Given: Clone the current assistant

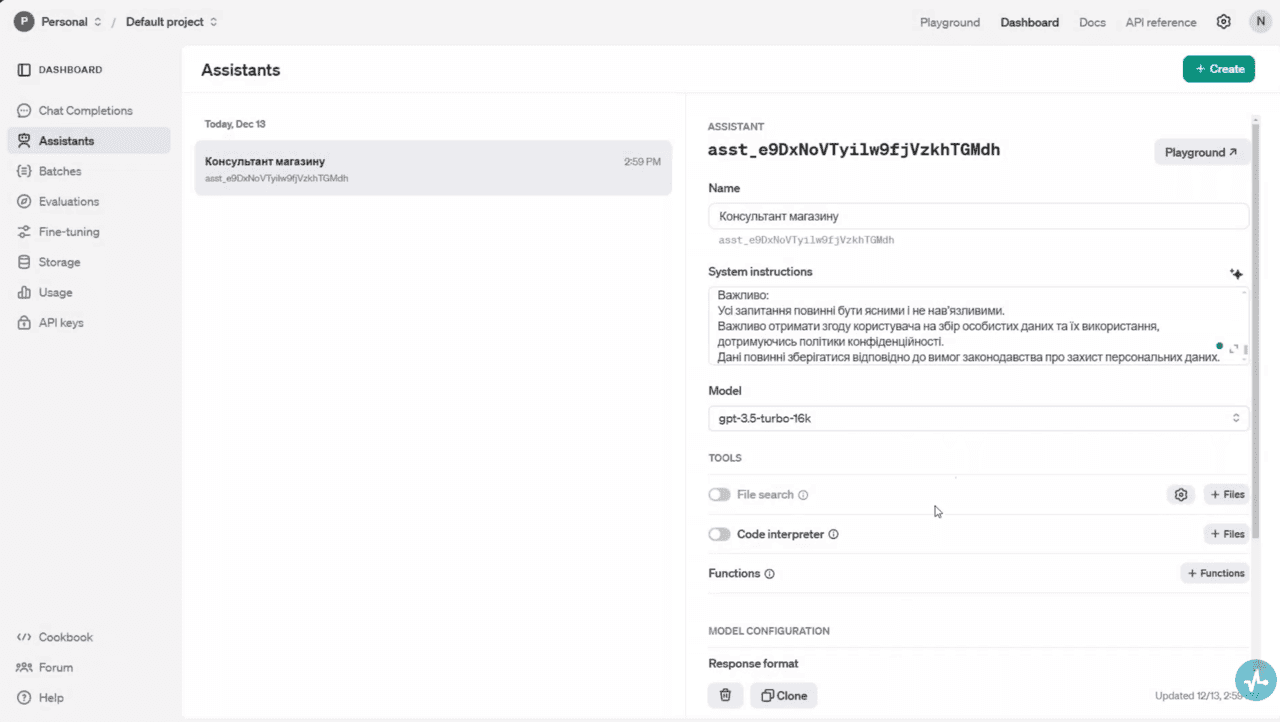Looking at the screenshot, I should pyautogui.click(x=783, y=695).
